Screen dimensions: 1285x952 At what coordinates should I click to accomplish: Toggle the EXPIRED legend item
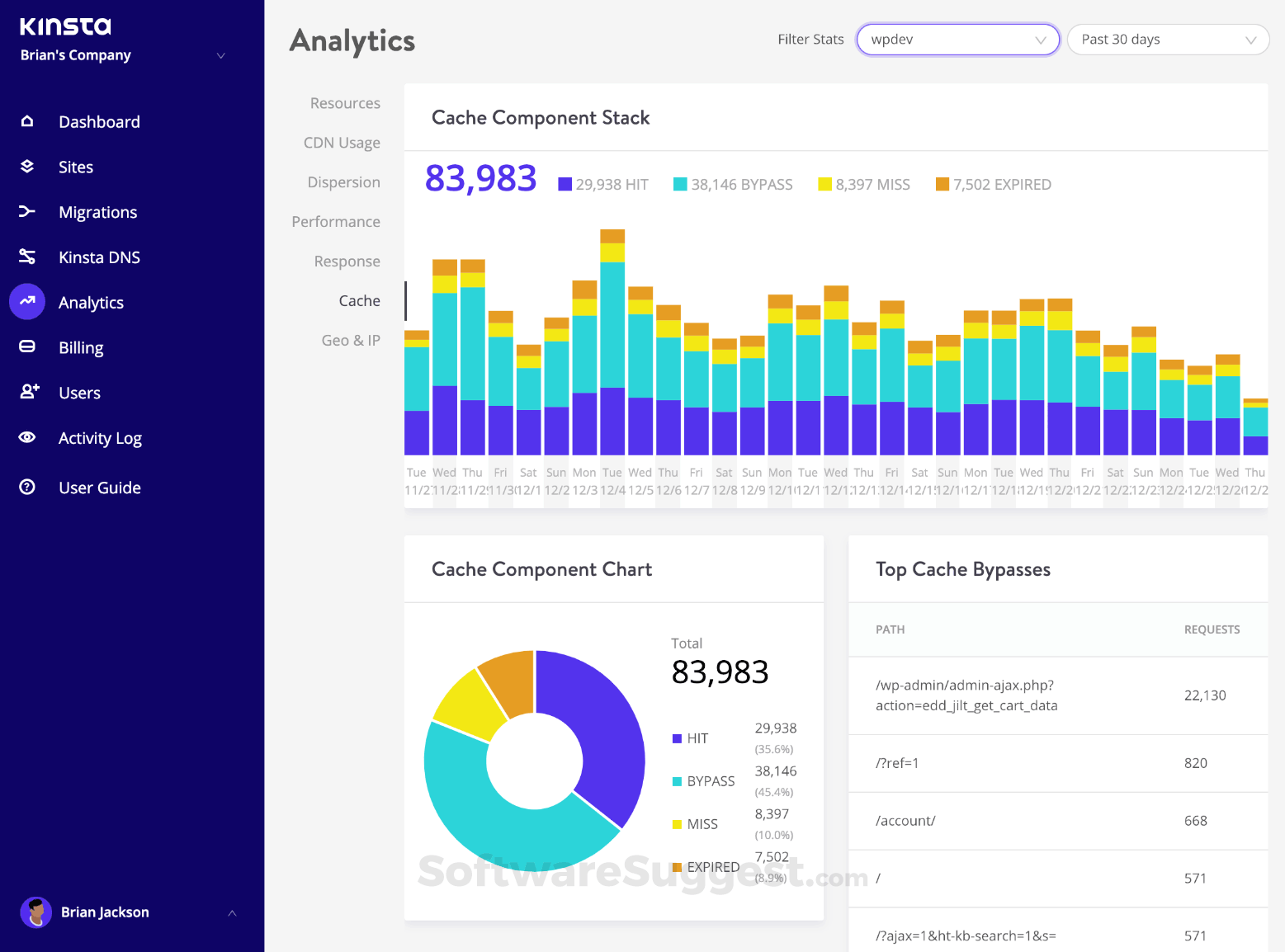[x=993, y=184]
